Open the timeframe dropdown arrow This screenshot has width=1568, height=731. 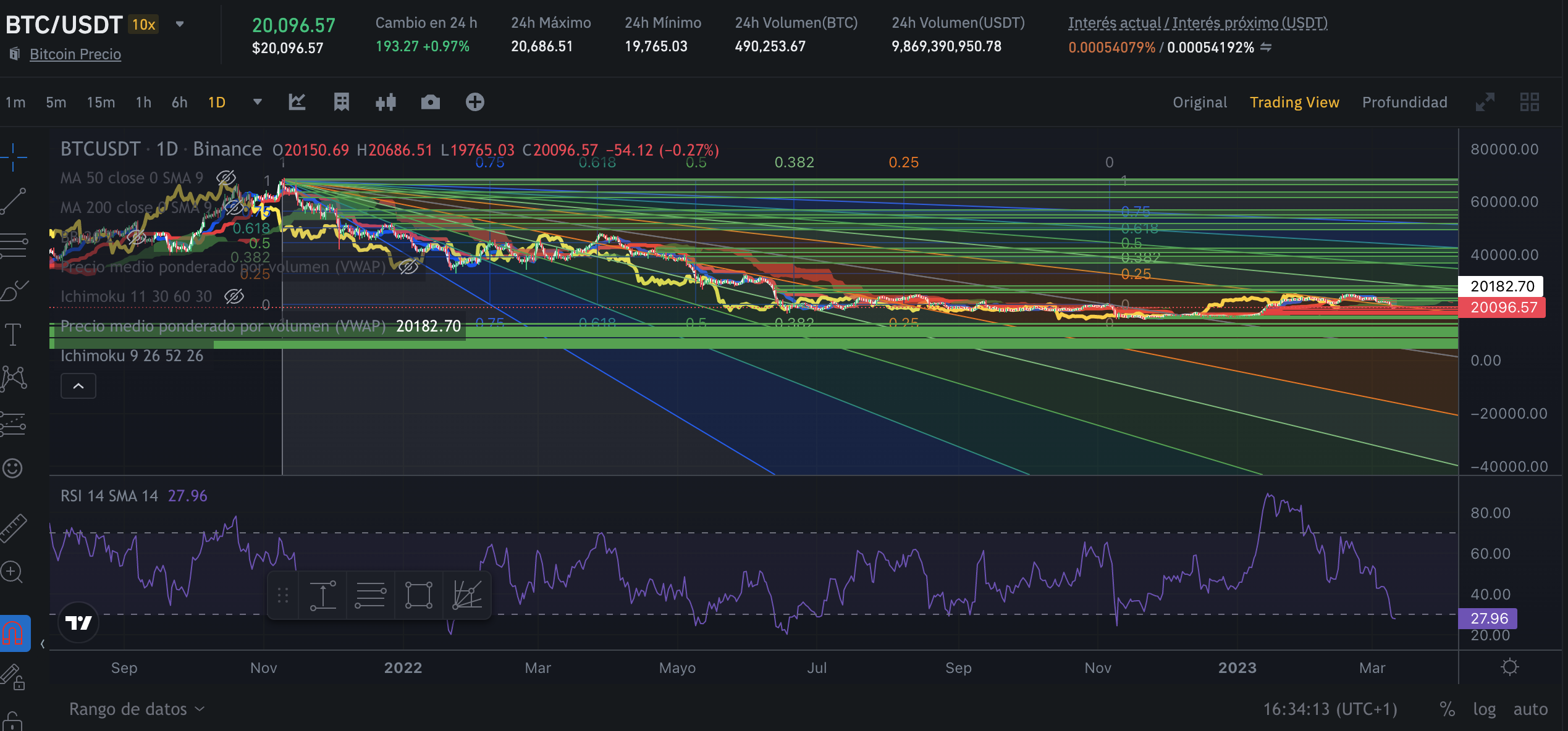tap(258, 102)
